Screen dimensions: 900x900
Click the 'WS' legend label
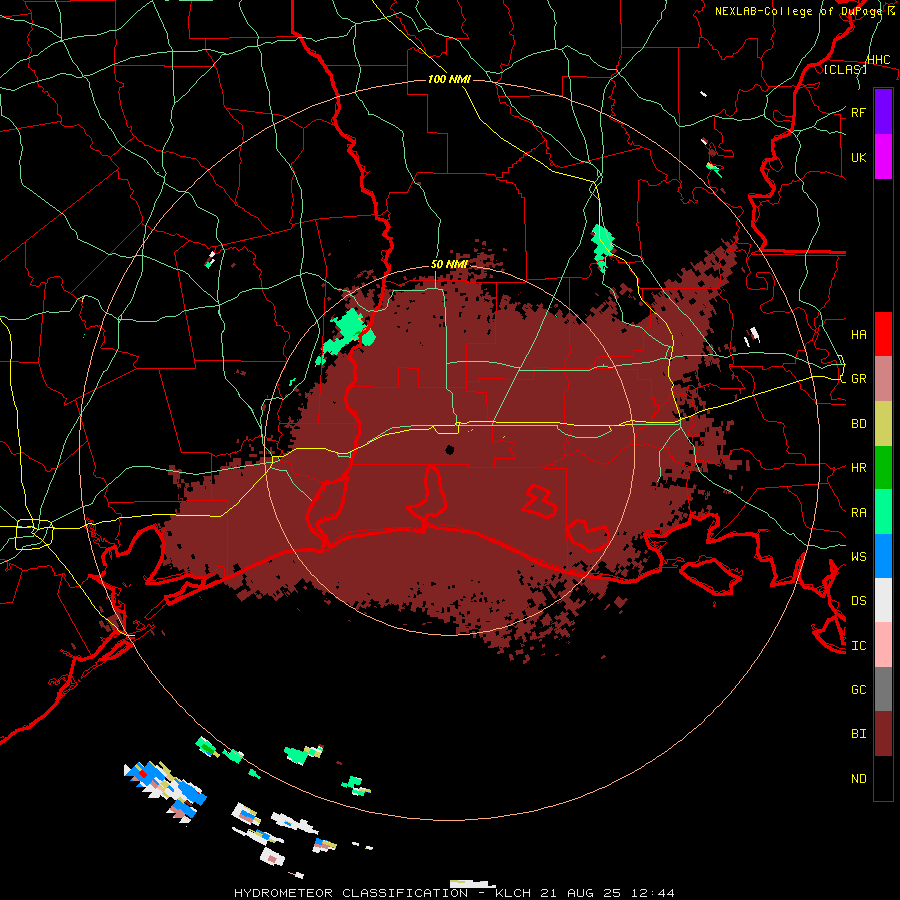click(858, 556)
